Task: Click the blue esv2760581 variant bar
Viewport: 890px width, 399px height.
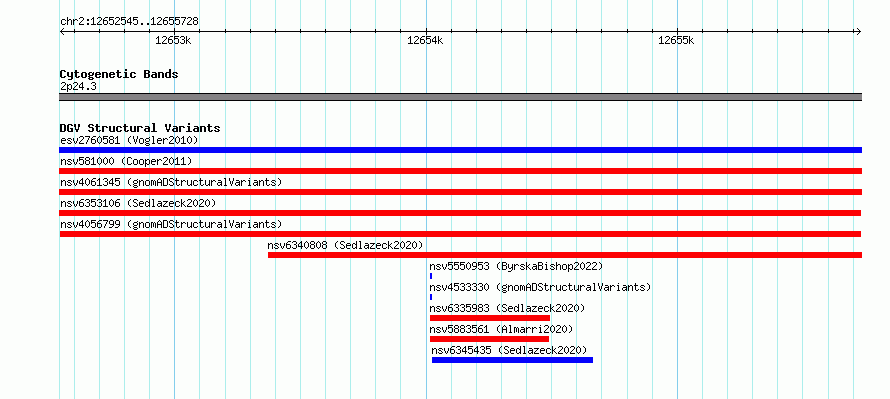Action: 460,150
